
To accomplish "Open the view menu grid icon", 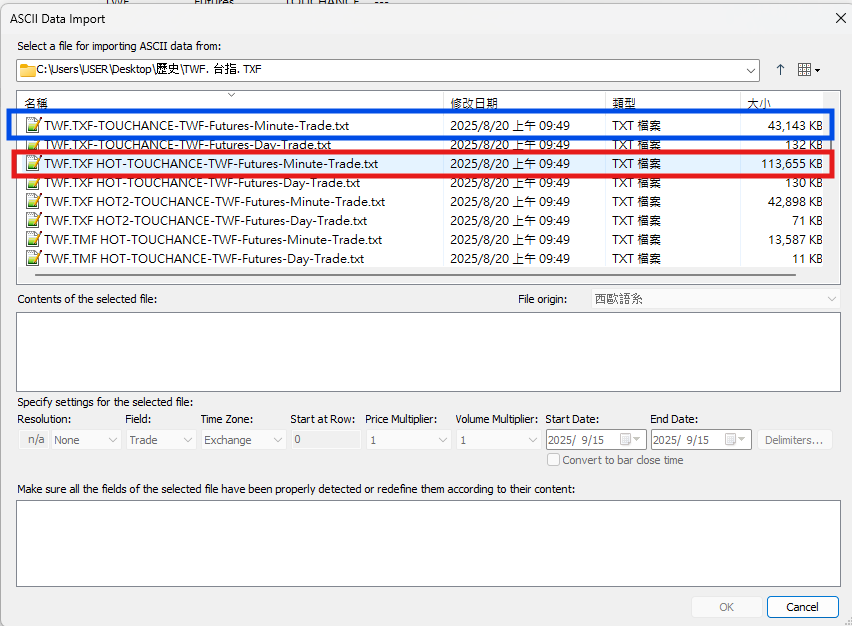I will coord(808,70).
